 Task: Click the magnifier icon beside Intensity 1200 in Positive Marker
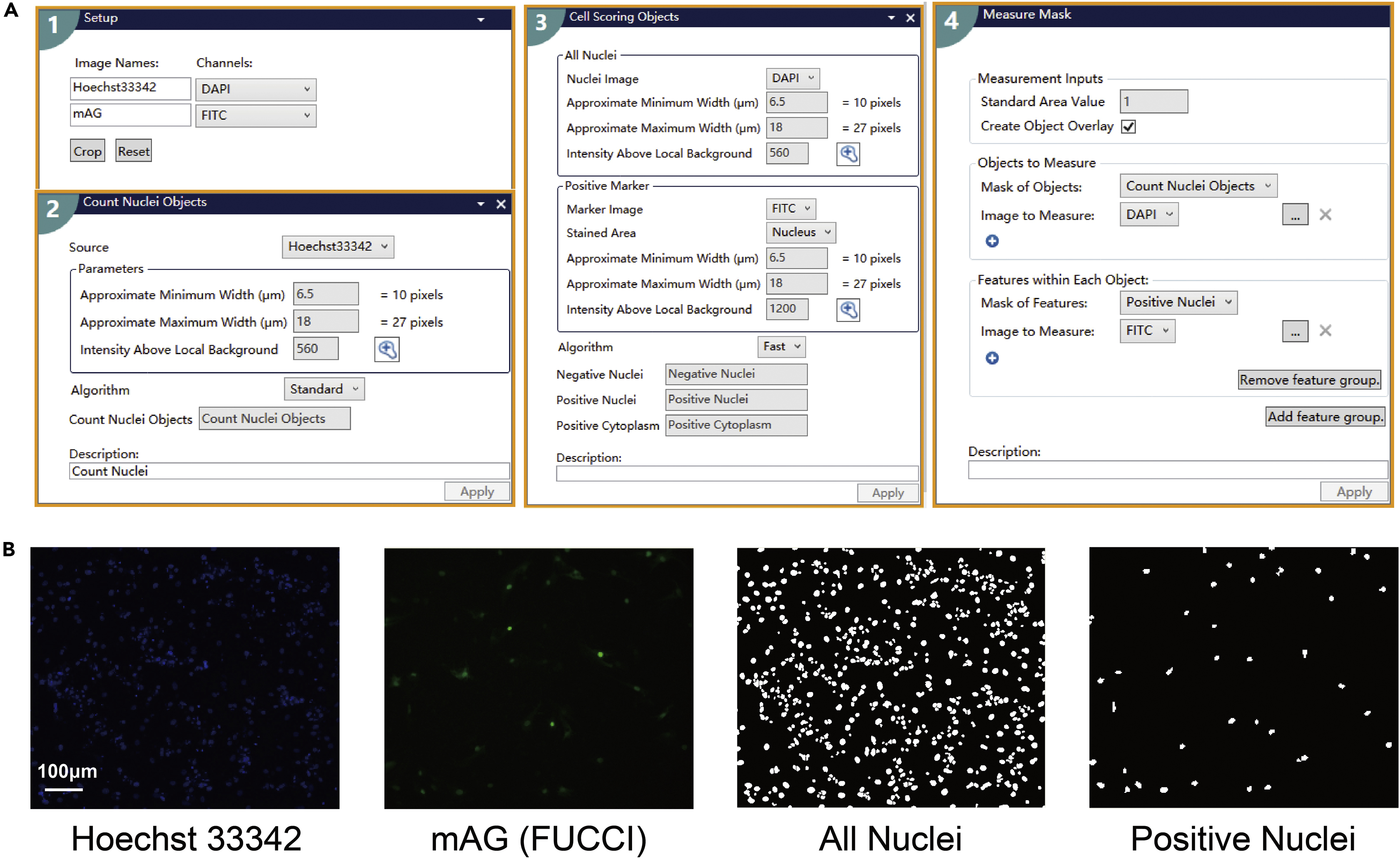848,310
